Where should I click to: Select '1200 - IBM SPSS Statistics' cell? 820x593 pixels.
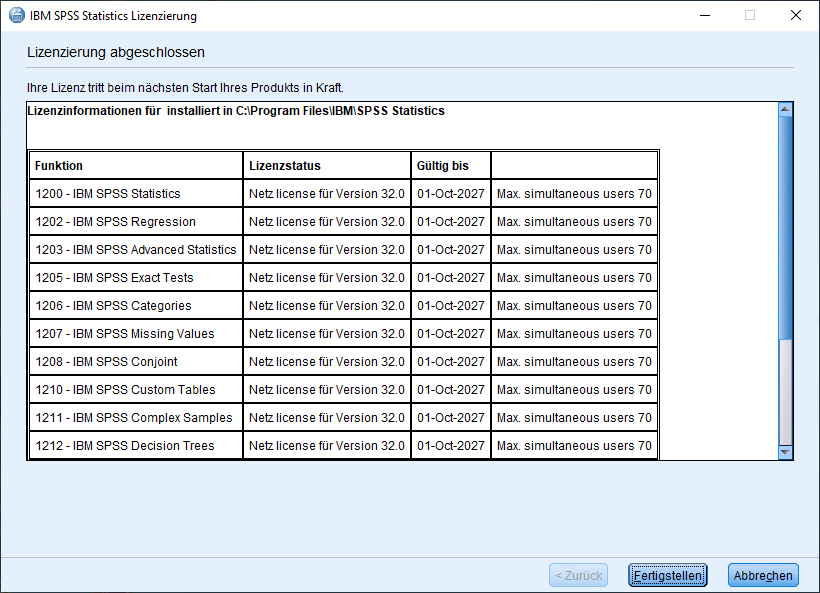(x=136, y=193)
